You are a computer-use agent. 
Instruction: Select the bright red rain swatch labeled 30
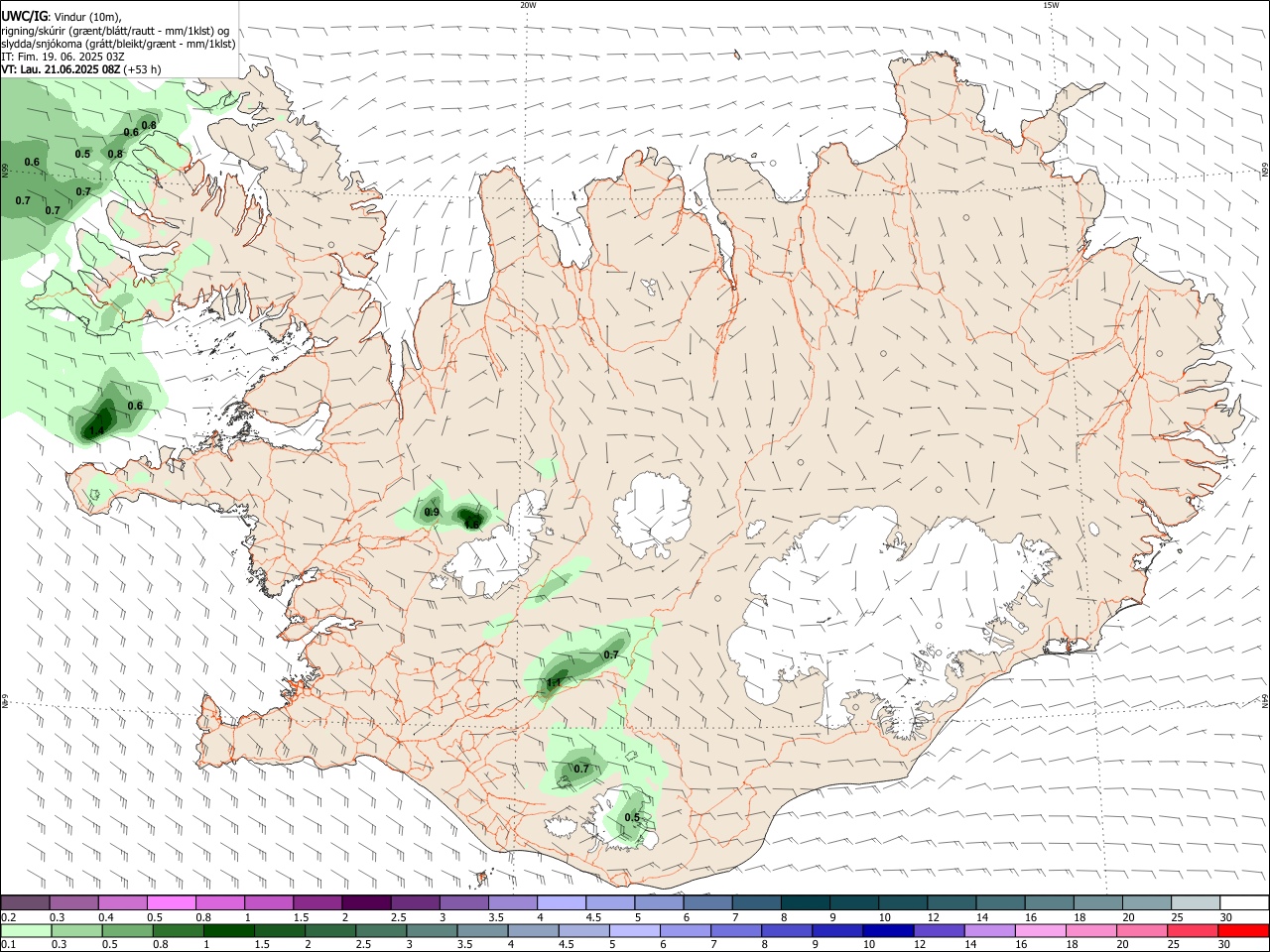click(x=1242, y=931)
